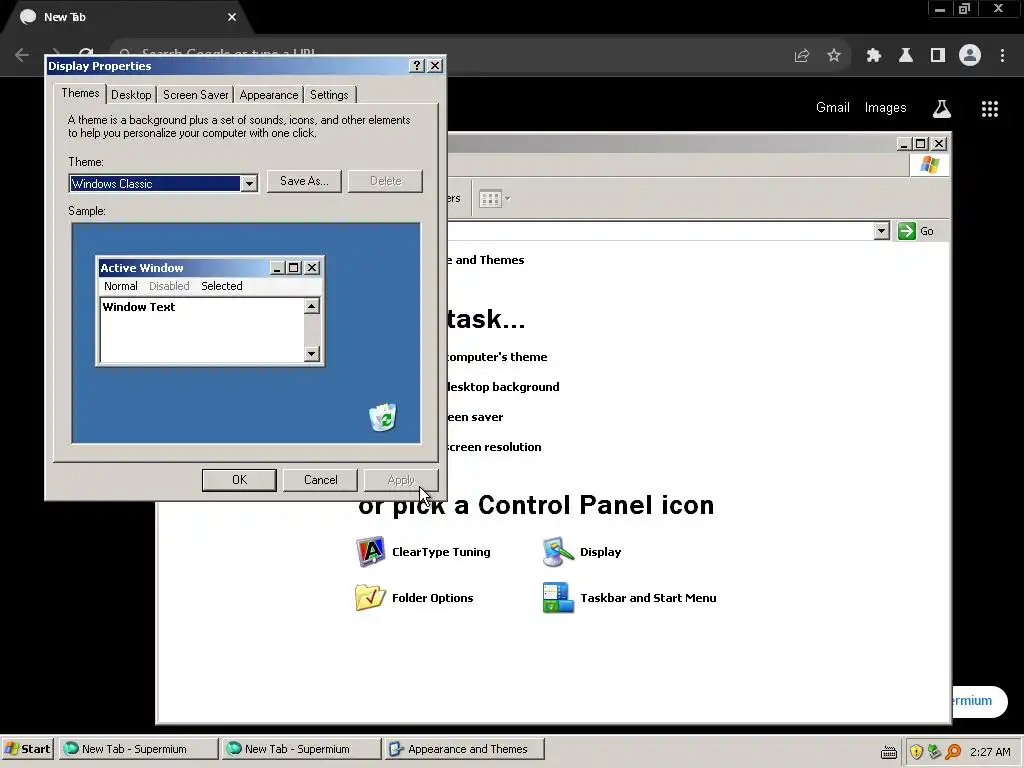Switch to the Themes tab
Screen dimensions: 1024x768
(x=80, y=93)
